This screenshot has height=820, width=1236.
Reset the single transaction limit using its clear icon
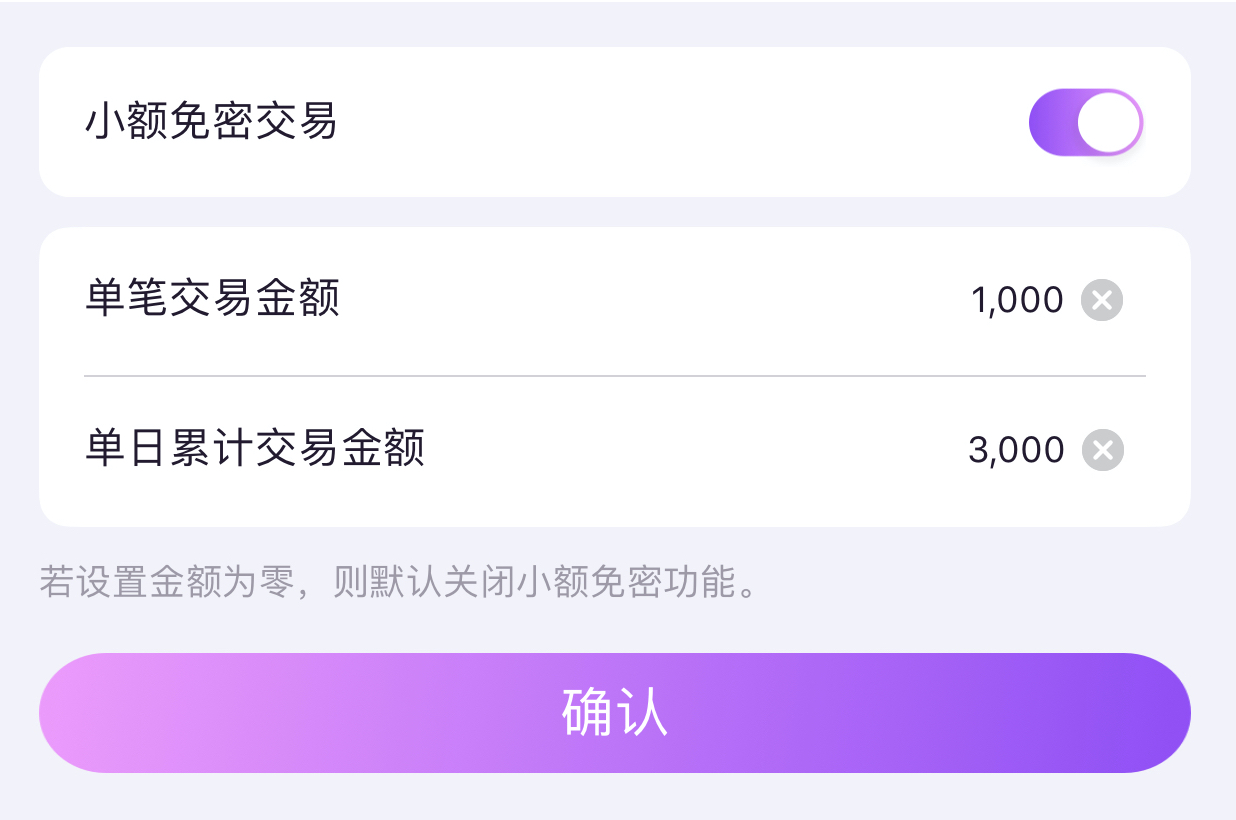click(1102, 300)
